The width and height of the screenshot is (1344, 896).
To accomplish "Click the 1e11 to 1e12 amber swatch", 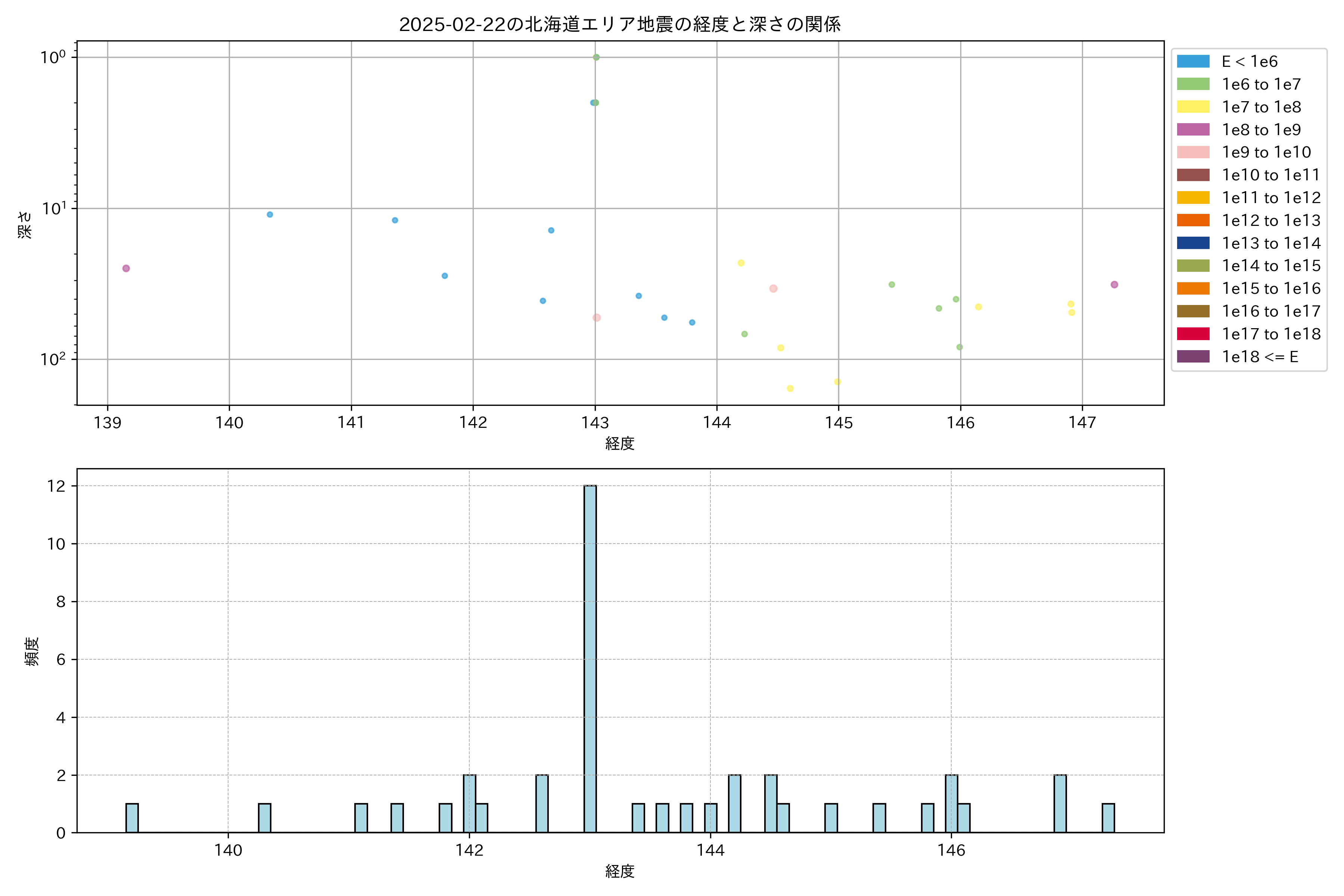I will [1193, 198].
